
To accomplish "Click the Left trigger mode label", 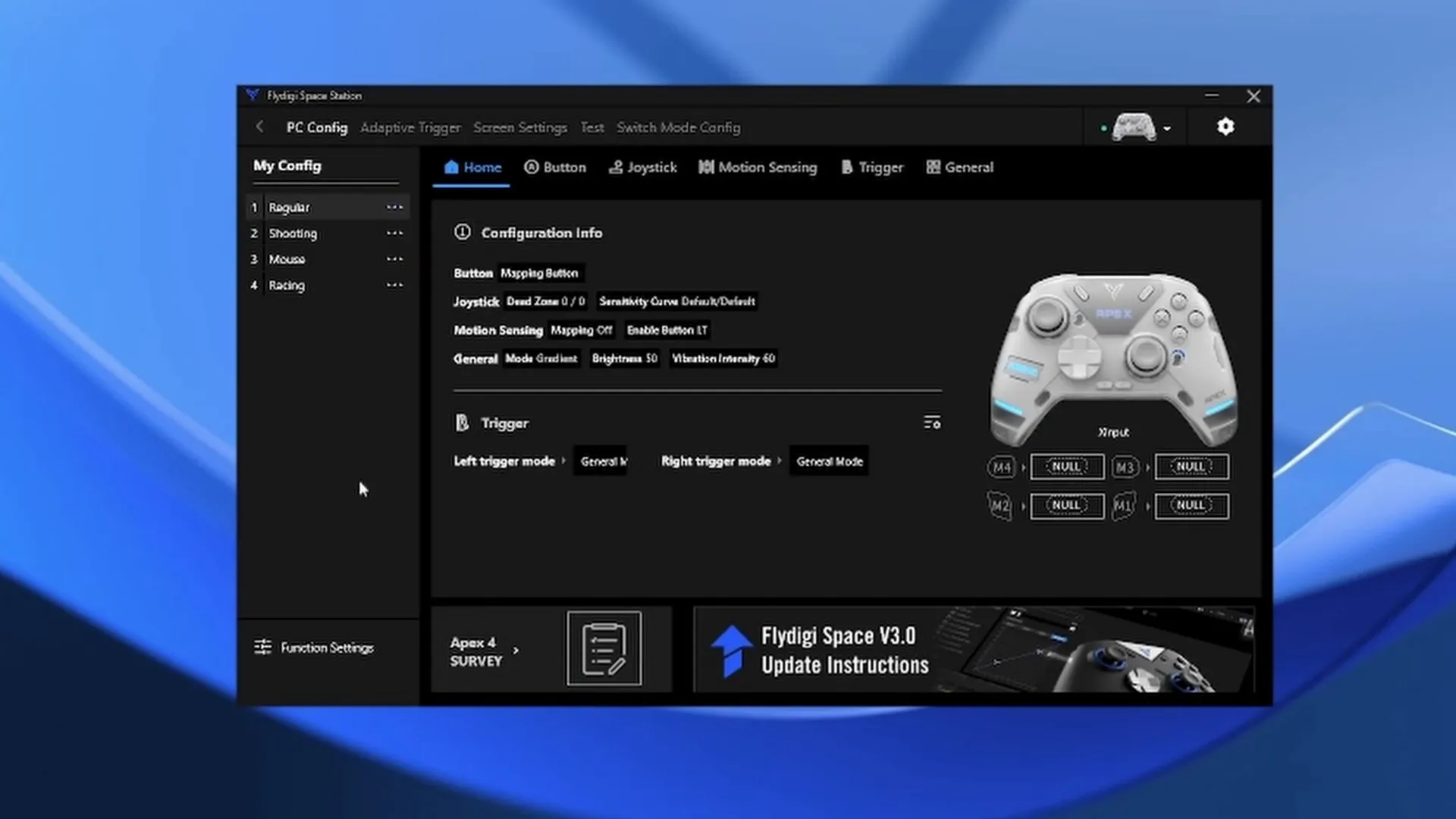I will [504, 461].
